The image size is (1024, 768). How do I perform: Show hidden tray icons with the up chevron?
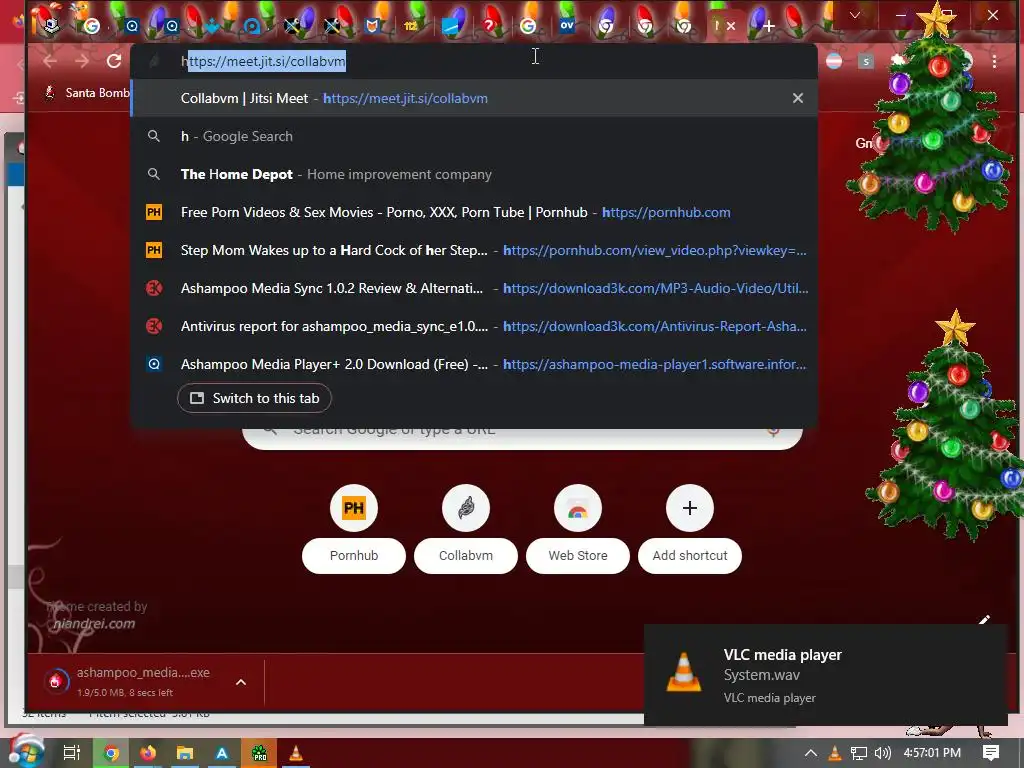point(810,753)
